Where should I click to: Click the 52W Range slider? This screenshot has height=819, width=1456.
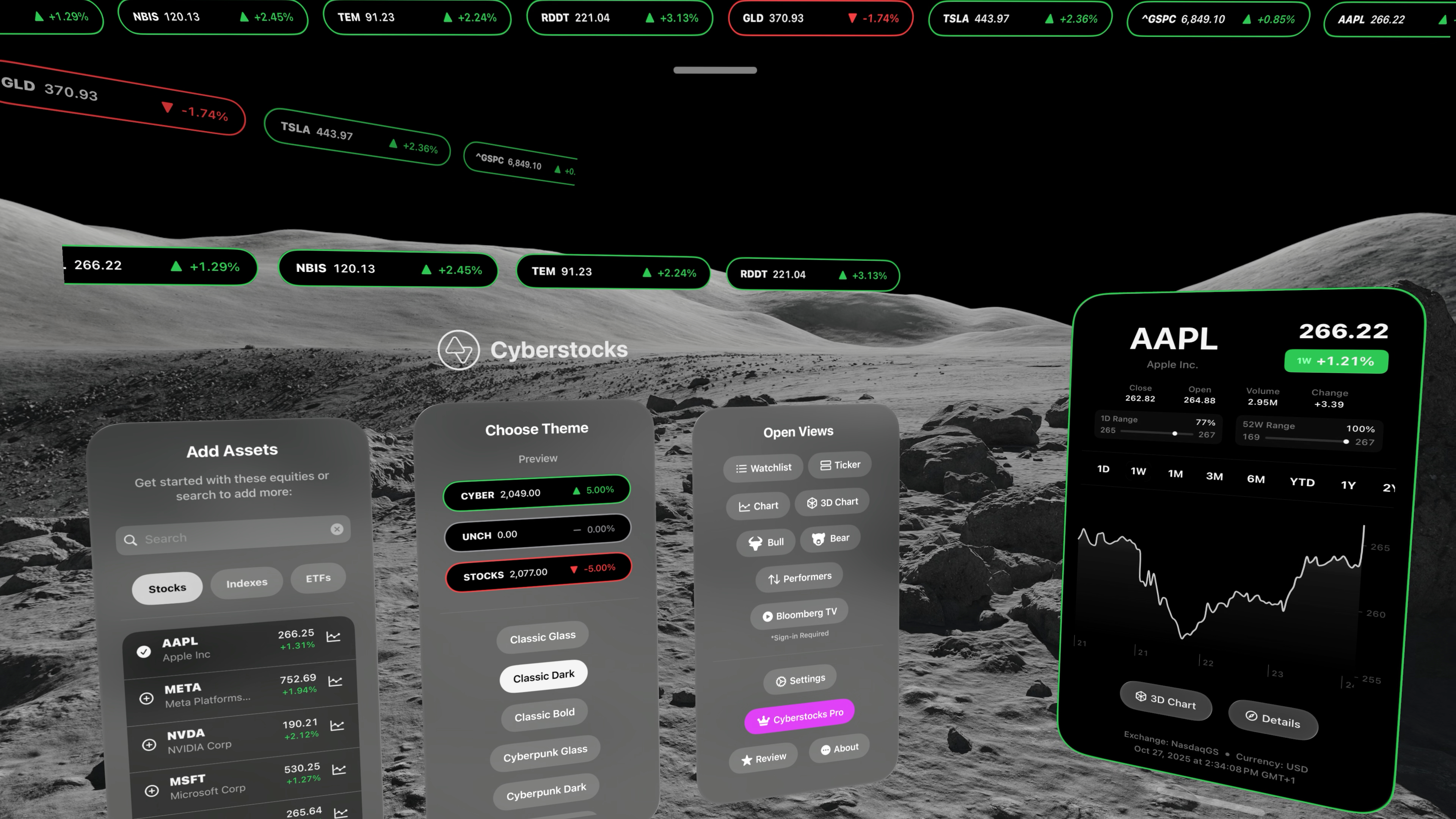pos(1307,440)
